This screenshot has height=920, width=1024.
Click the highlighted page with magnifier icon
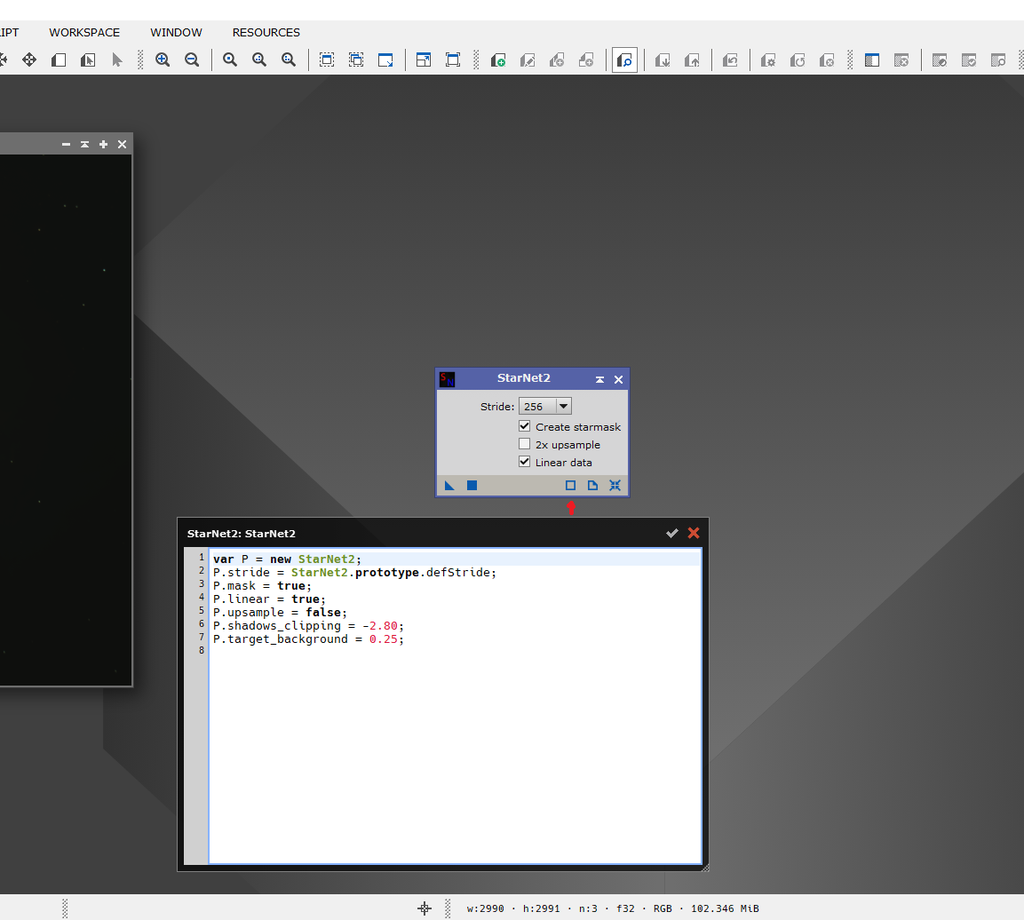point(625,60)
